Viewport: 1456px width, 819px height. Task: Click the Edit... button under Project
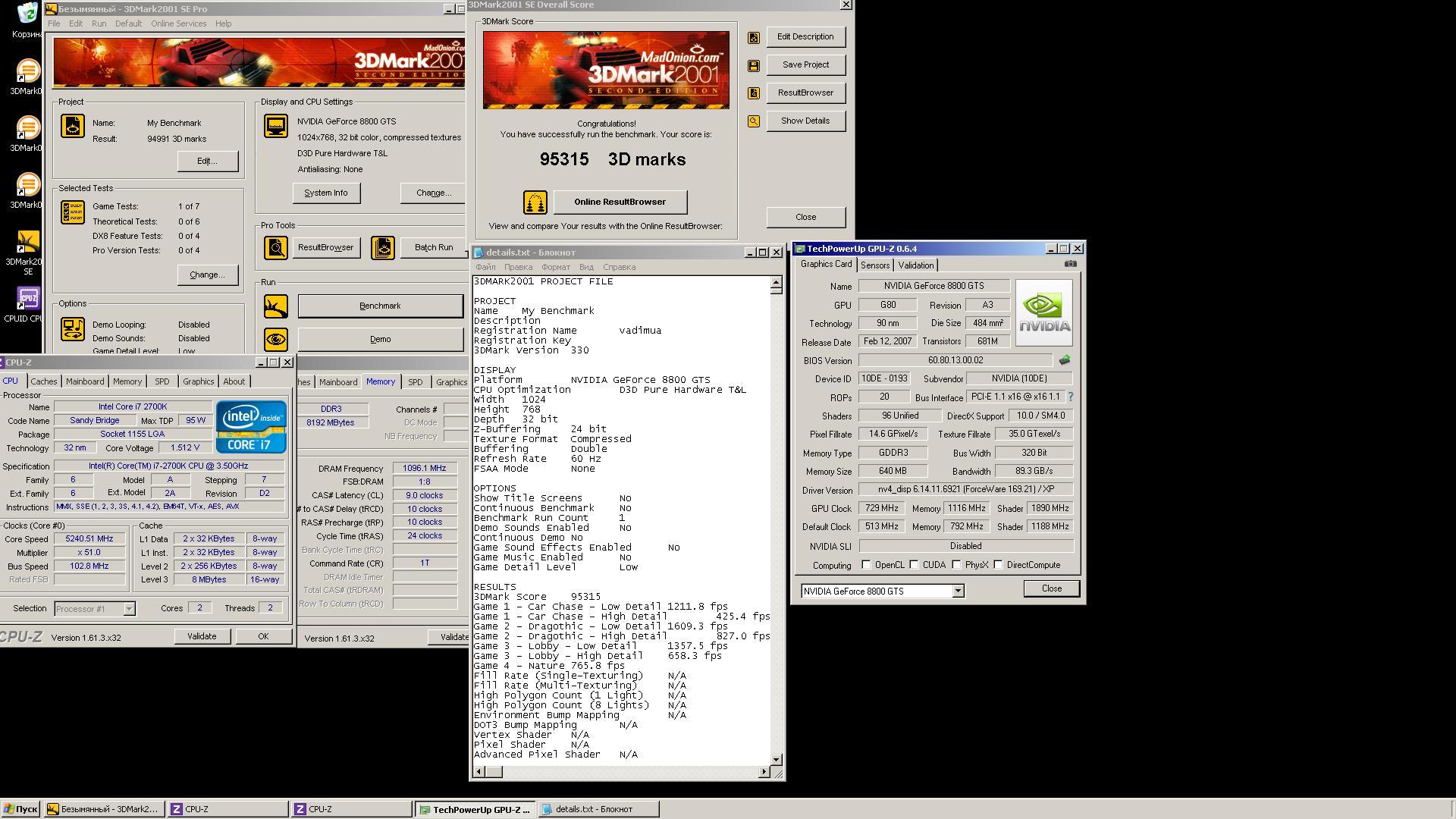pos(207,162)
